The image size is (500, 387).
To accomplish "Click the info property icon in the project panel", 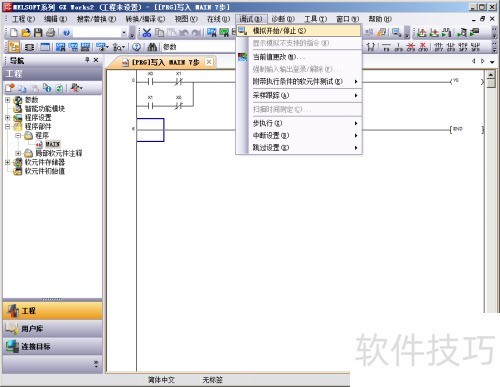I will 47,88.
